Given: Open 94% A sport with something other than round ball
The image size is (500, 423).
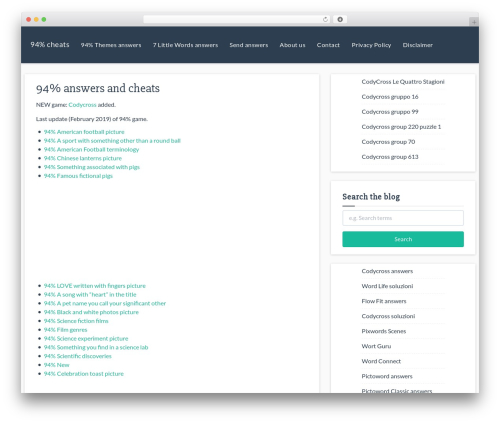Looking at the screenshot, I should [112, 141].
